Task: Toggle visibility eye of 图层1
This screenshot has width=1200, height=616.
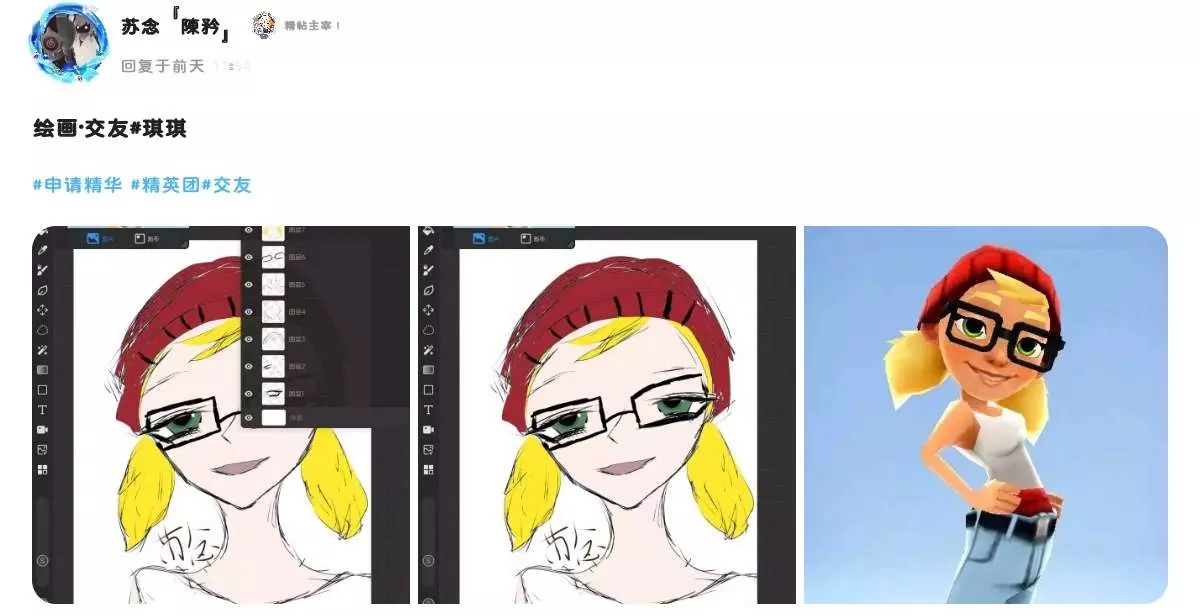Action: pos(249,393)
